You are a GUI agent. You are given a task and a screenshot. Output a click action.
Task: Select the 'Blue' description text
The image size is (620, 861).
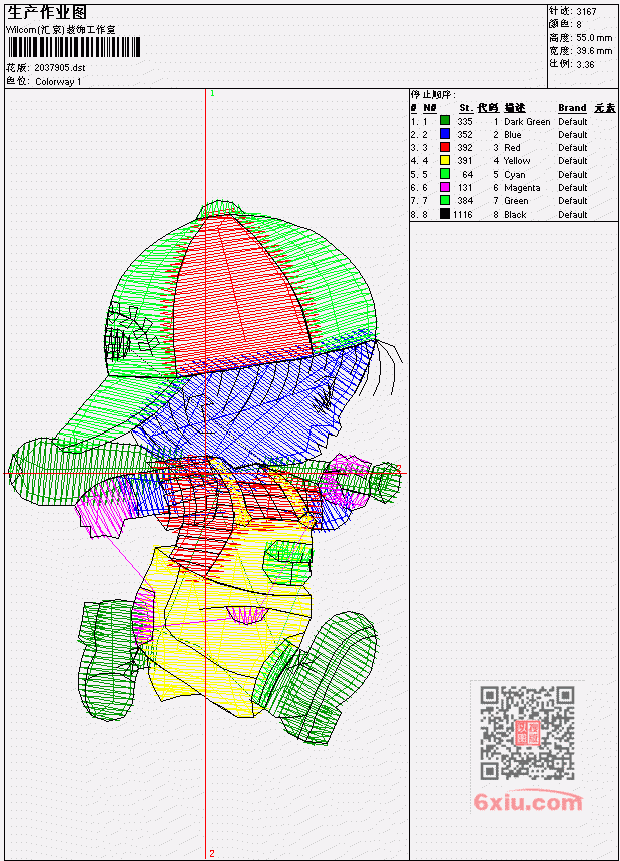click(512, 135)
